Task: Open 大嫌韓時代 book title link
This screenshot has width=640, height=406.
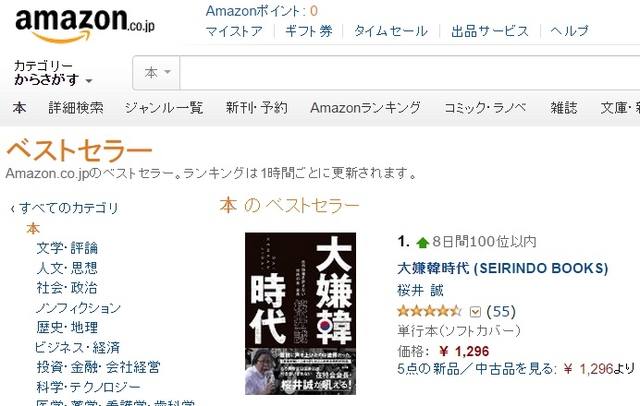Action: [x=503, y=268]
